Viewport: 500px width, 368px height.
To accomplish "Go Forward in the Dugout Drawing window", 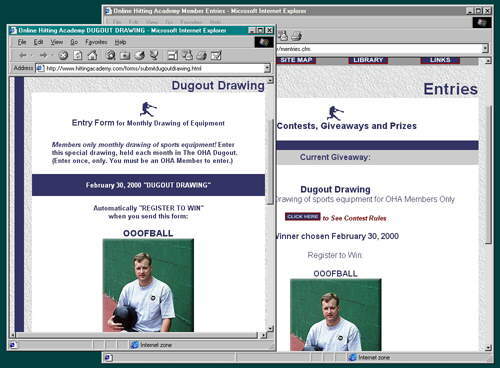I will click(x=43, y=55).
